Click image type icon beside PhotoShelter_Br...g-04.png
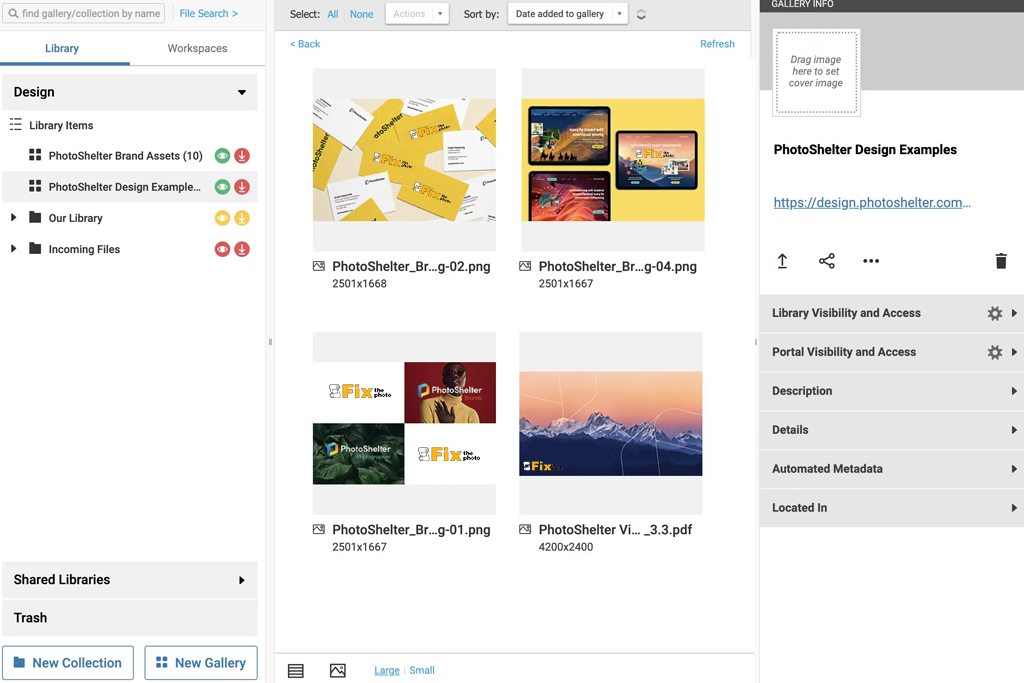1024x683 pixels. point(525,266)
